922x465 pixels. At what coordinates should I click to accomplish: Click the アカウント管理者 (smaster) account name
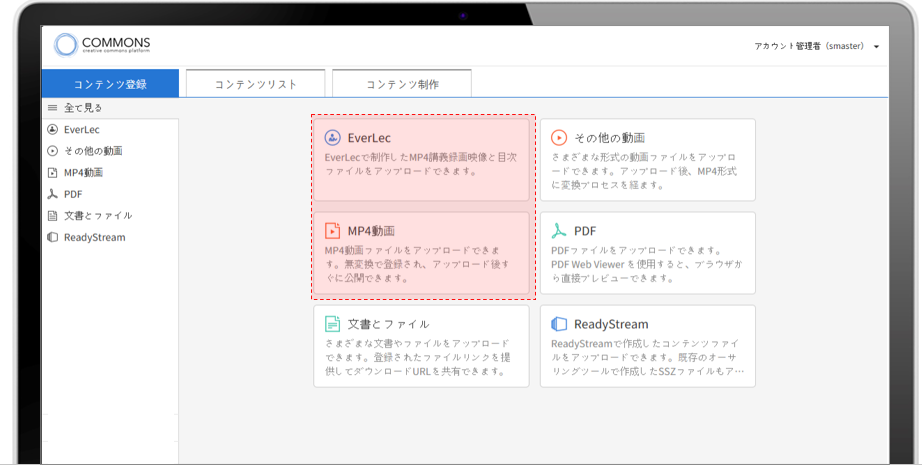point(809,47)
